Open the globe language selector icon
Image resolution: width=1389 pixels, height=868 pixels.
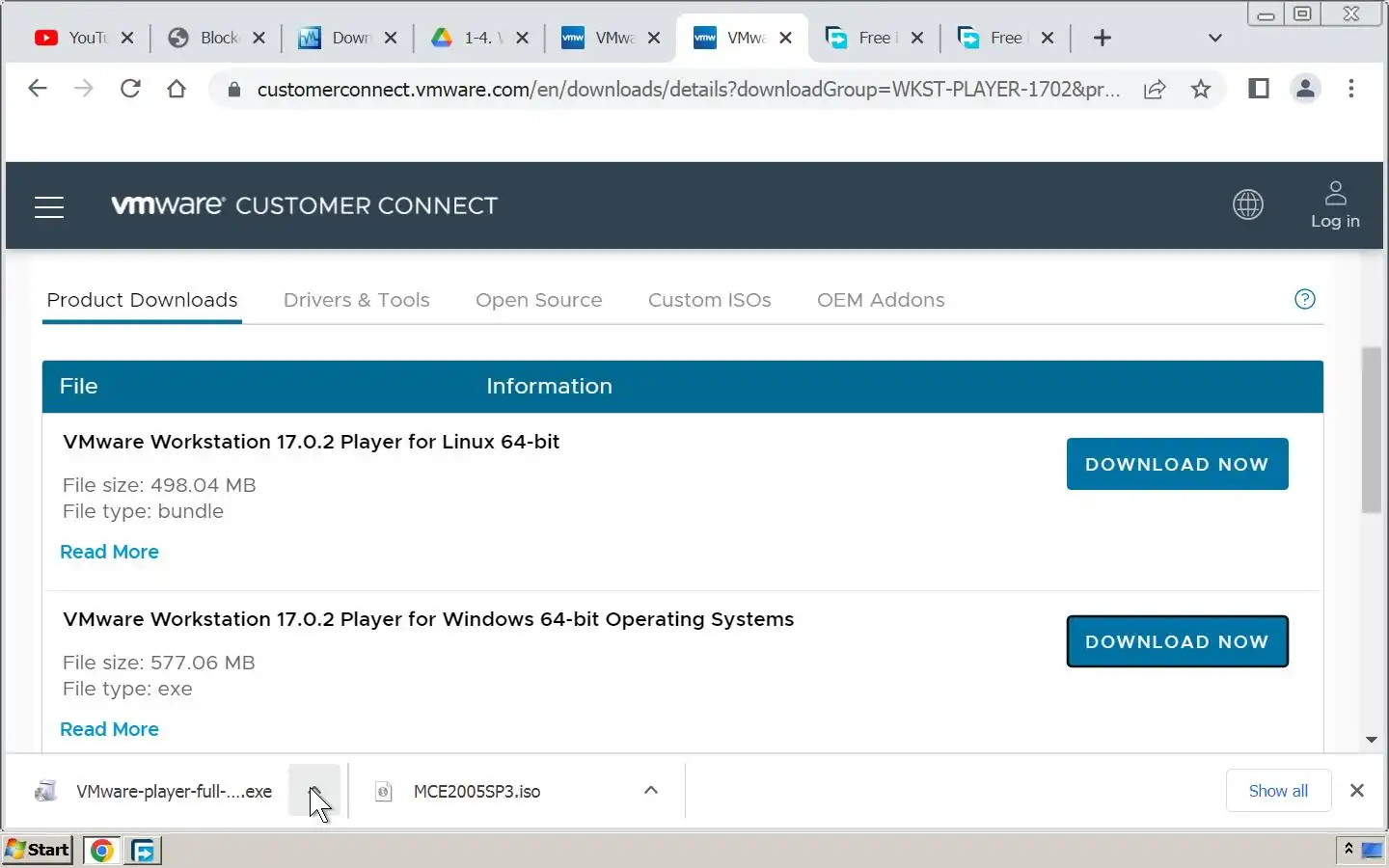click(x=1248, y=204)
